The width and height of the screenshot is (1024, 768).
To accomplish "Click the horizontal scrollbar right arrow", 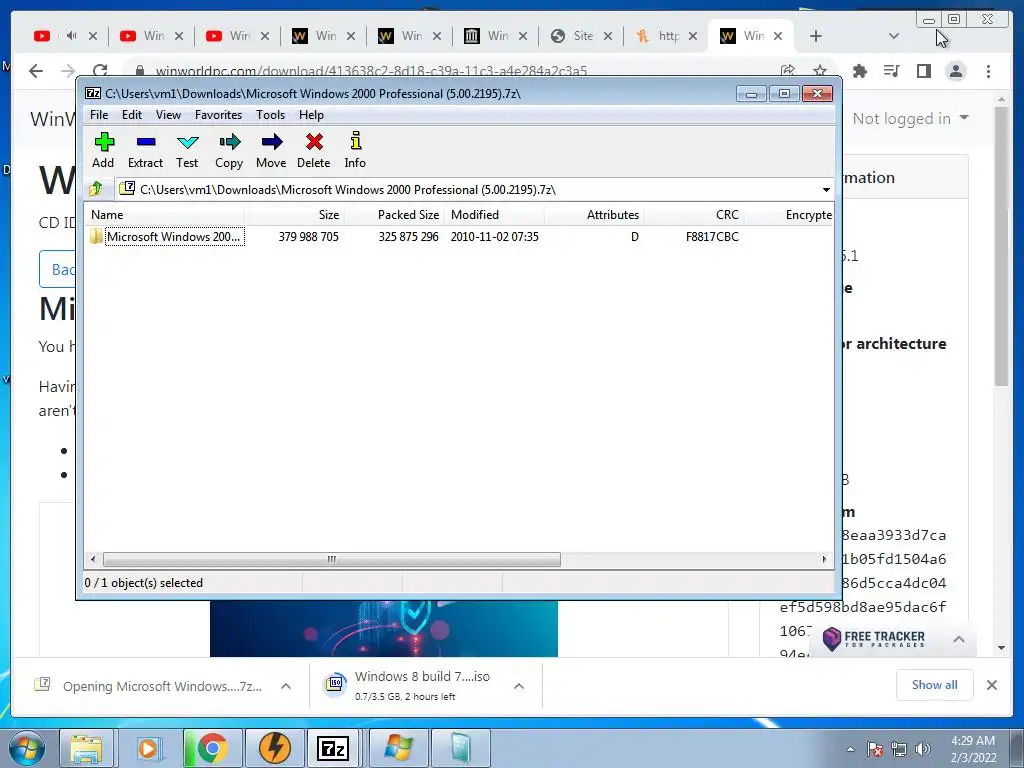I will click(824, 559).
